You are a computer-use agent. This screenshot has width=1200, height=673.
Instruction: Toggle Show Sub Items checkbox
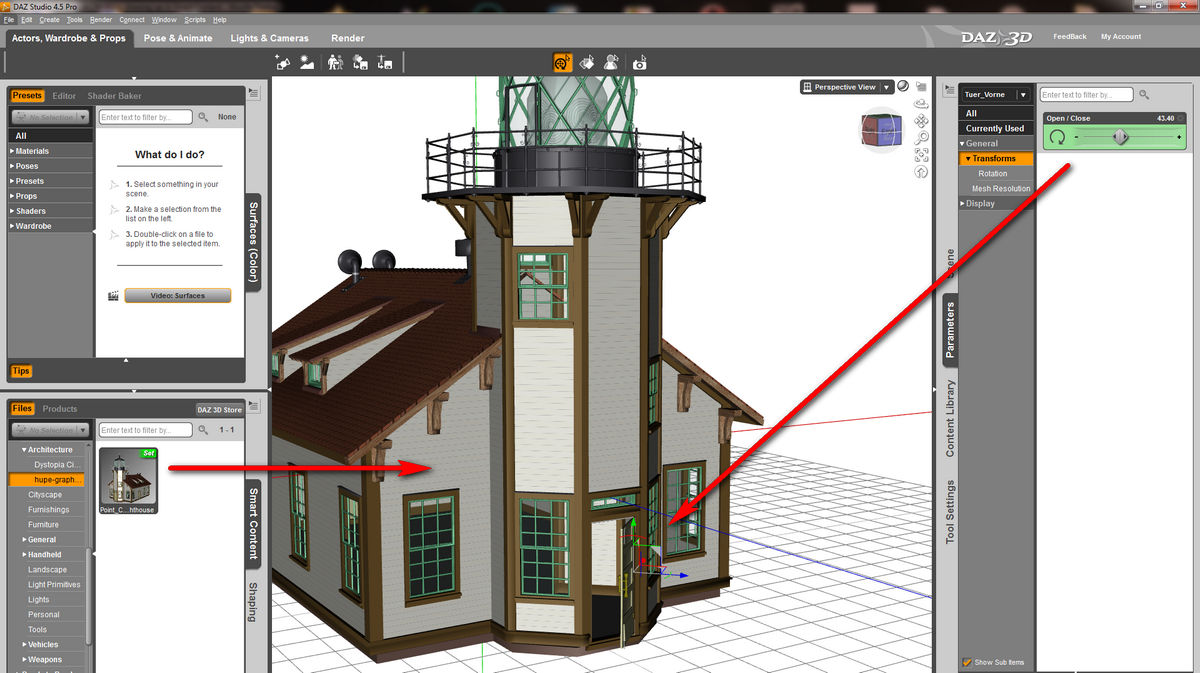tap(967, 662)
